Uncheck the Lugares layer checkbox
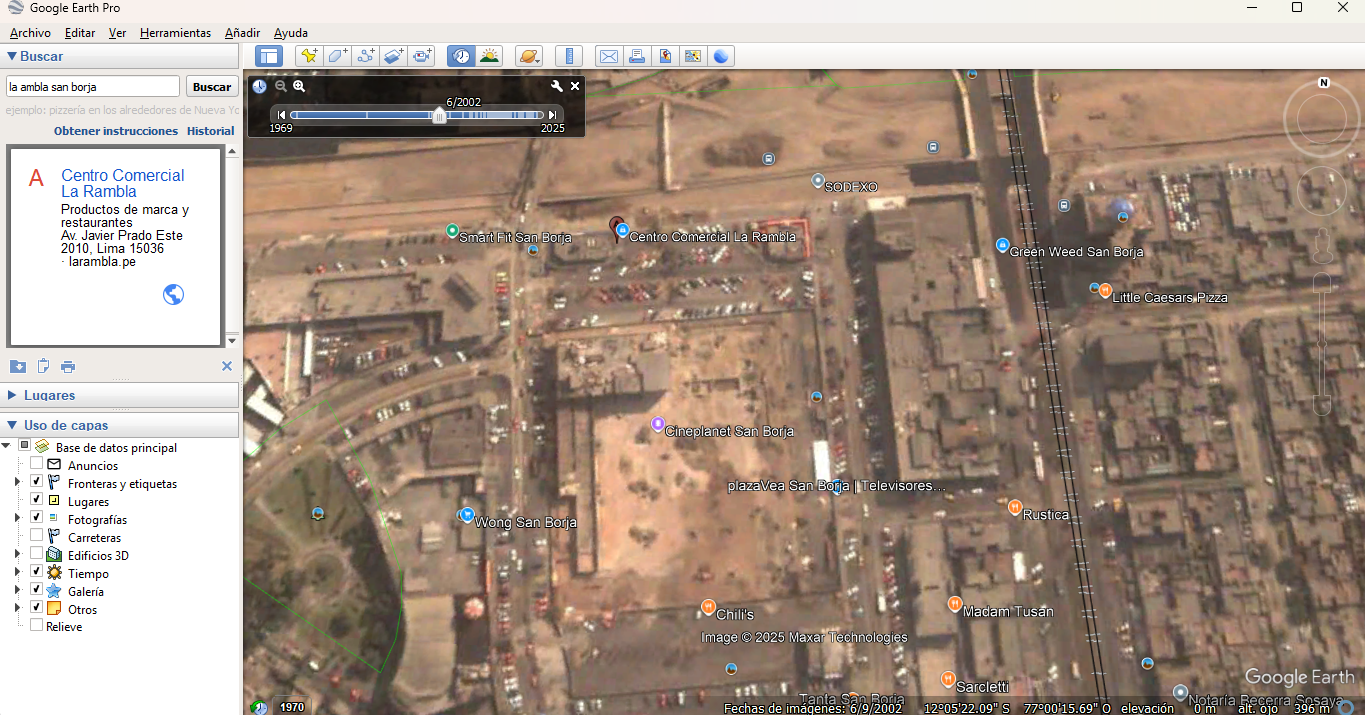The image size is (1365, 715). click(x=37, y=501)
